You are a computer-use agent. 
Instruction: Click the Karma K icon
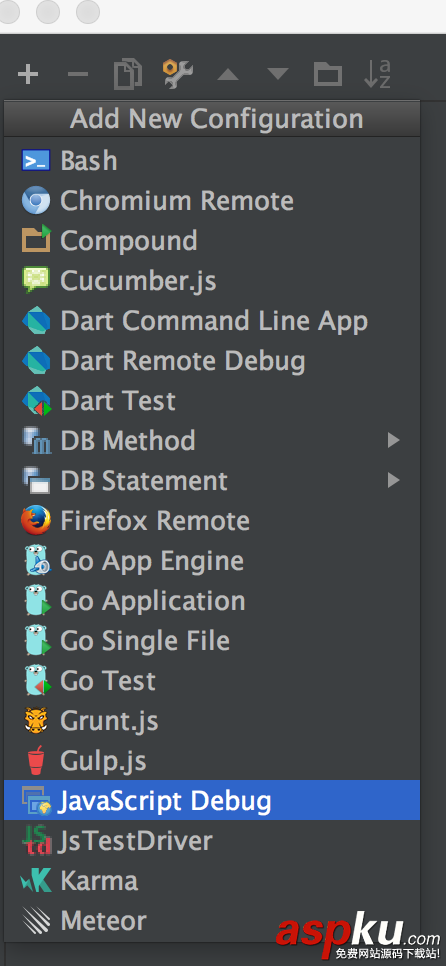(36, 881)
